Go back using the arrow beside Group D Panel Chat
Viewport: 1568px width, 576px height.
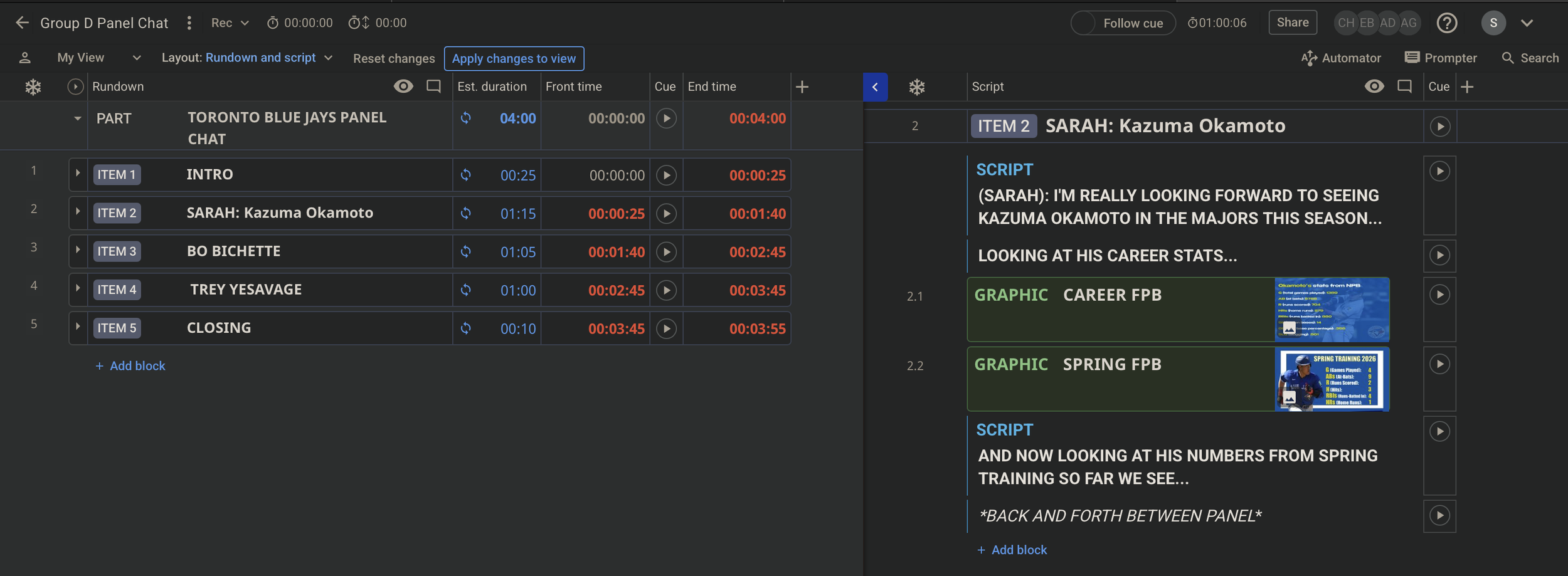(x=22, y=23)
